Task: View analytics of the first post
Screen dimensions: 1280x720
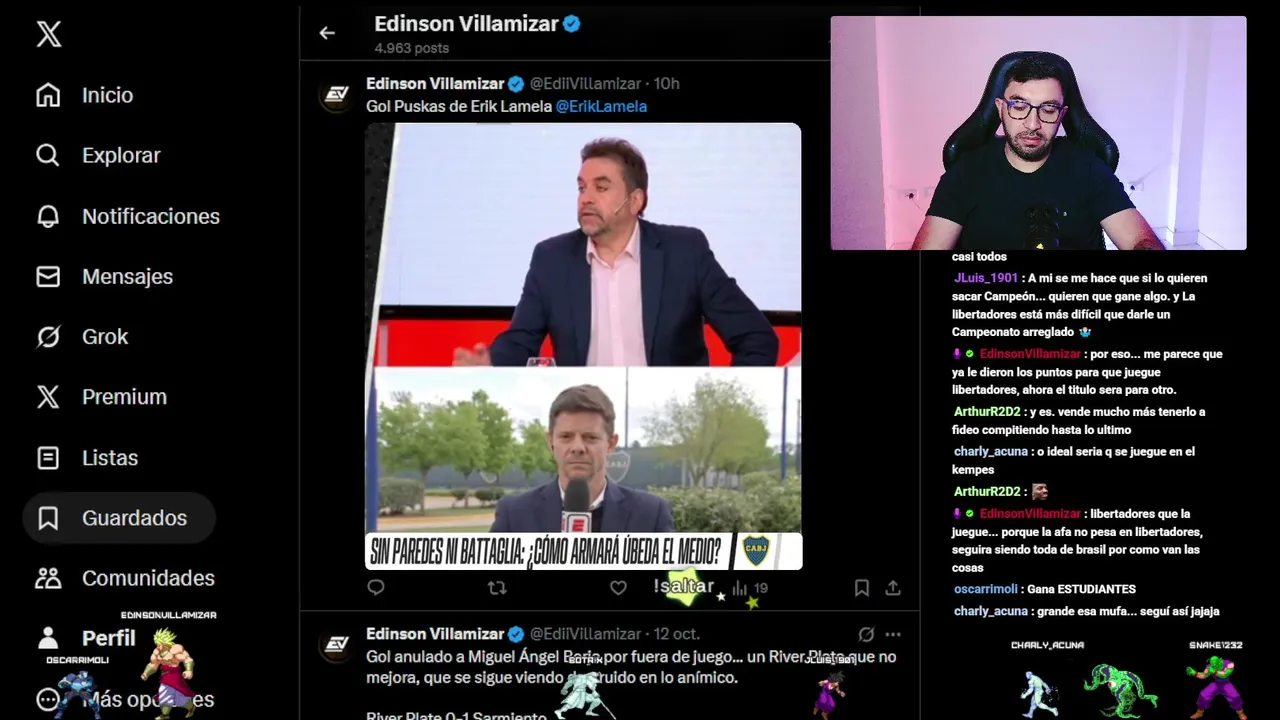Action: pyautogui.click(x=749, y=588)
